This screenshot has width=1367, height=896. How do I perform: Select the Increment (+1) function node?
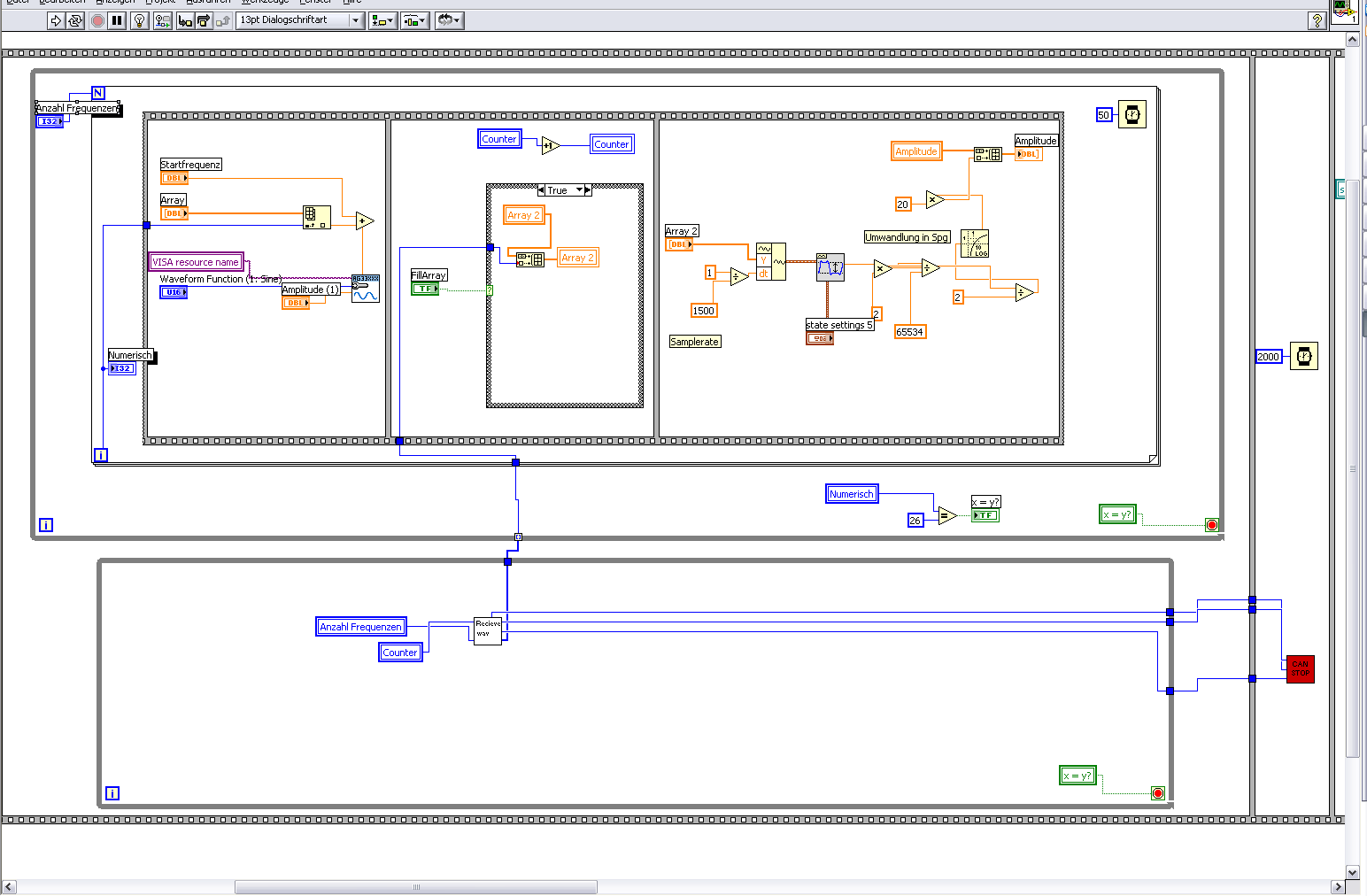551,145
